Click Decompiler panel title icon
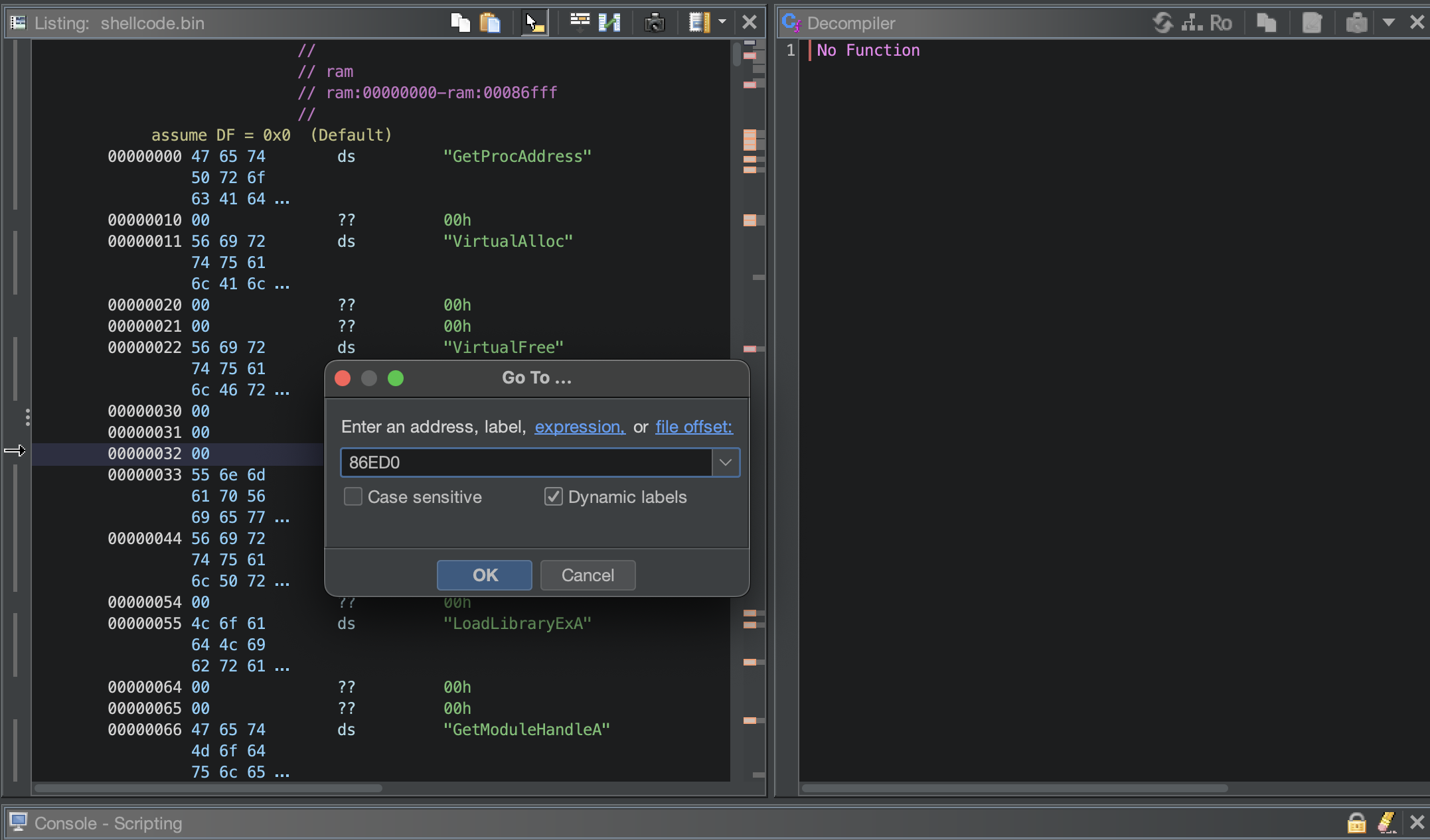 coord(791,23)
